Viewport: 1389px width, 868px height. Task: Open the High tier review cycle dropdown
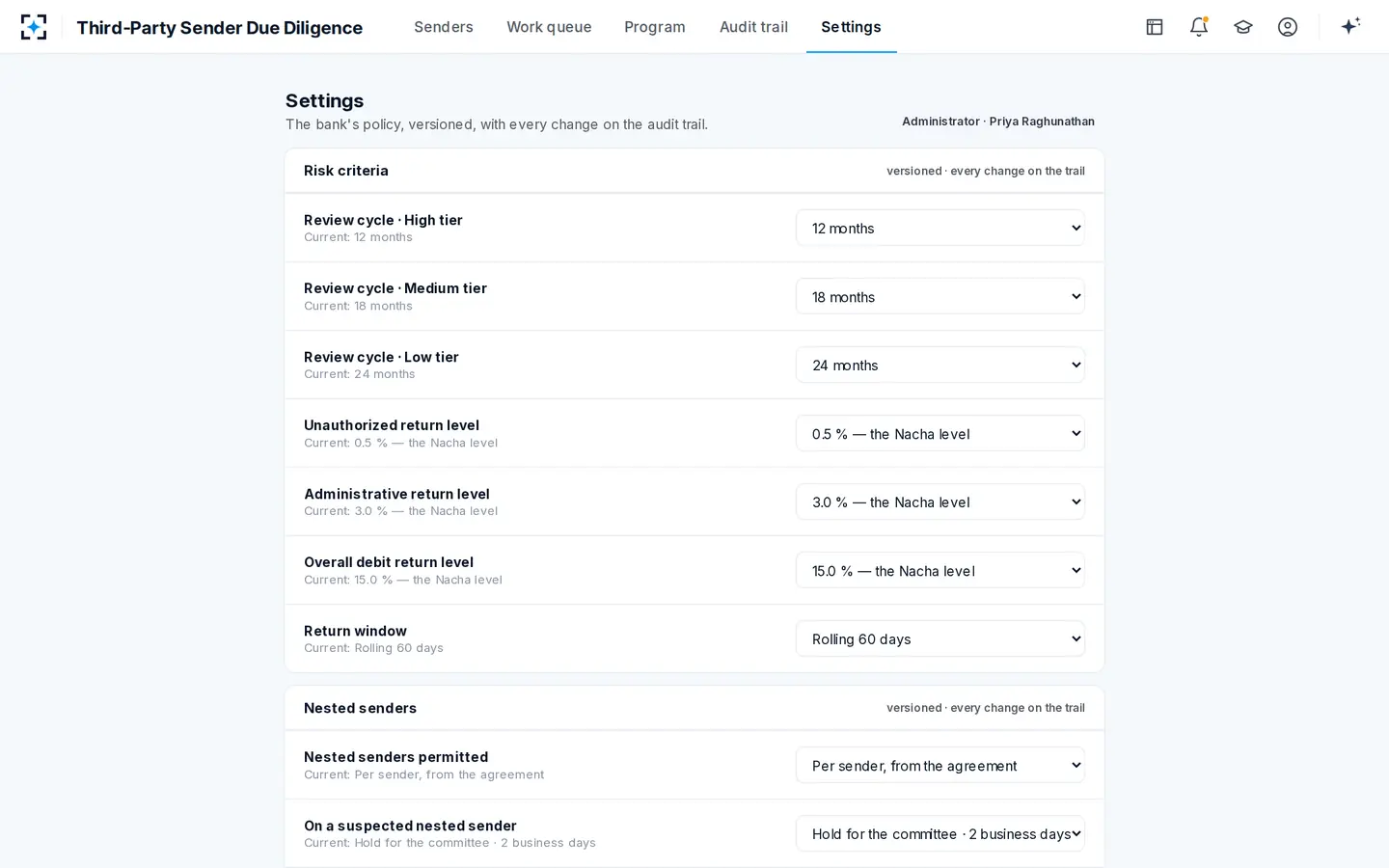(940, 228)
